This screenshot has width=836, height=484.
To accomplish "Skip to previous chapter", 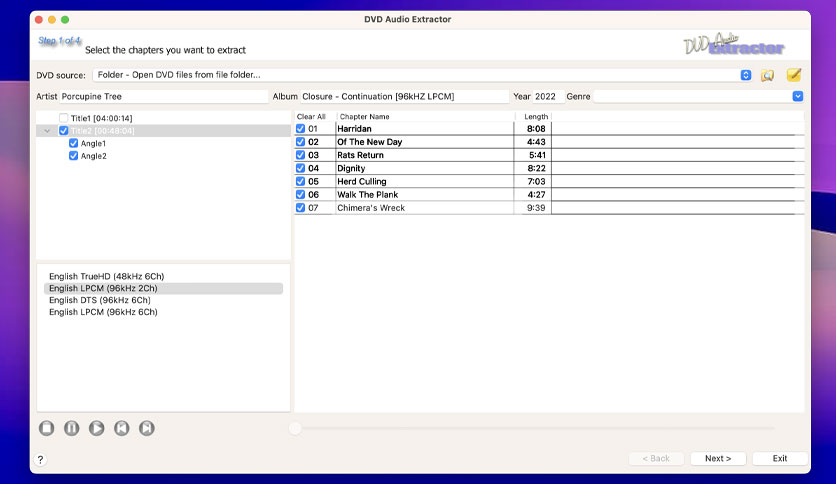I will tap(122, 428).
